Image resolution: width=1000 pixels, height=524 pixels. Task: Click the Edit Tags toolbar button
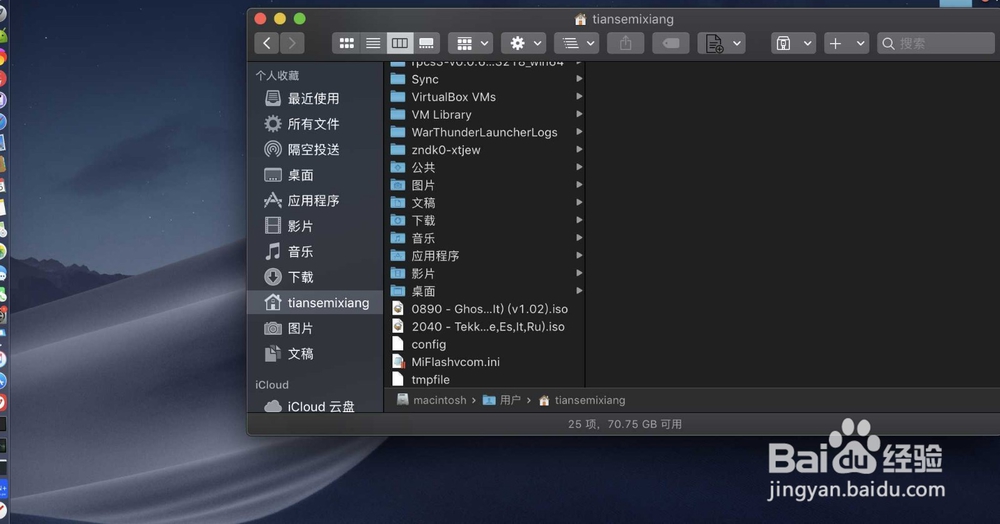click(670, 43)
